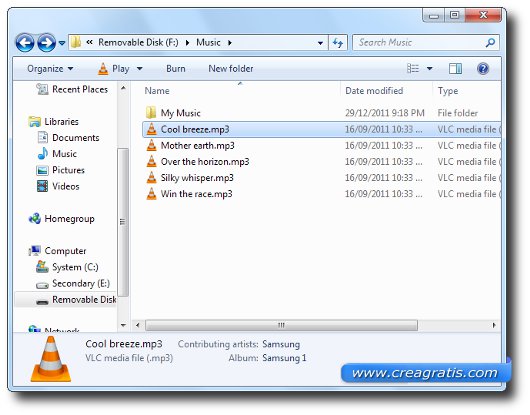Click the System (C:) drive icon
The image size is (530, 415).
[x=42, y=267]
